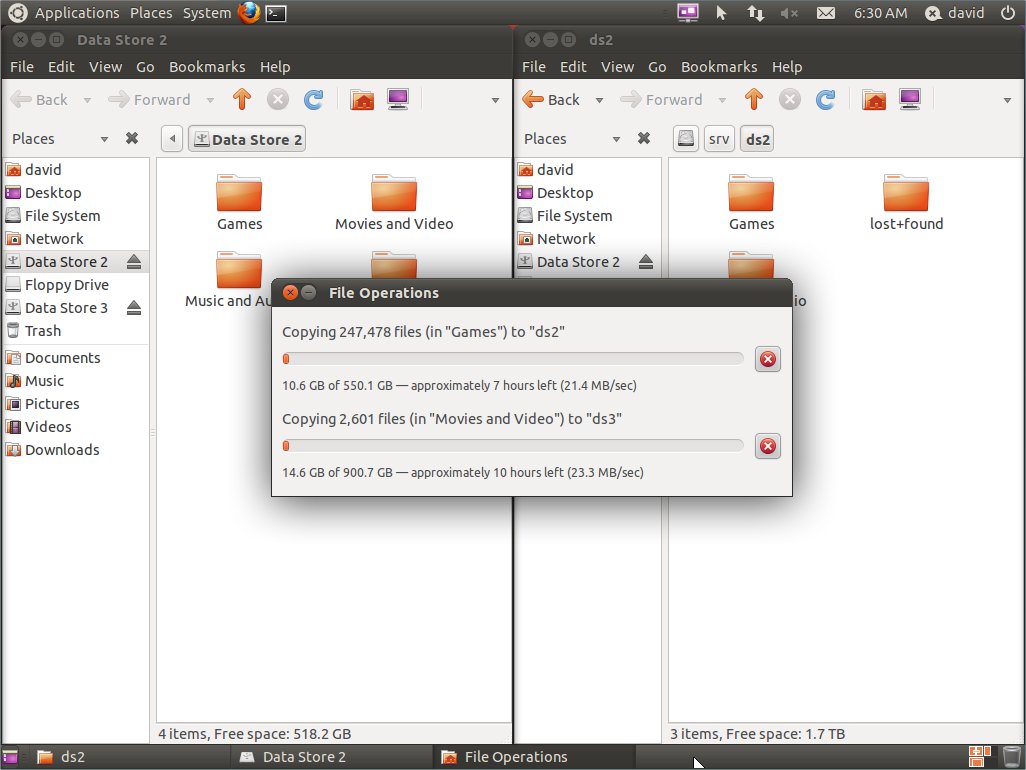
Task: Open View menu in ds2 window
Action: tap(617, 67)
